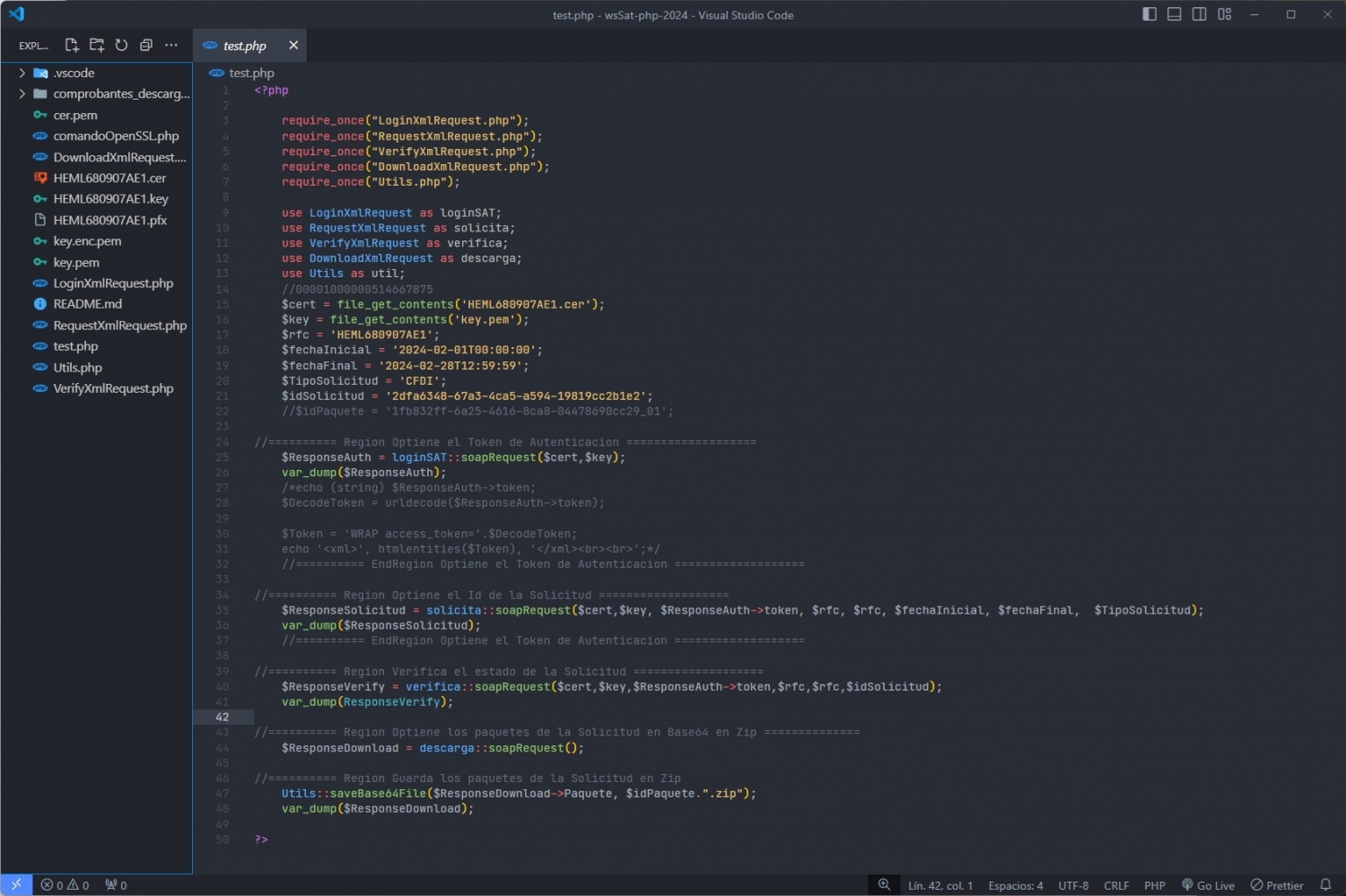Image resolution: width=1346 pixels, height=896 pixels.
Task: Open DownloadXmlRequest file in Explorer
Action: pyautogui.click(x=96, y=157)
